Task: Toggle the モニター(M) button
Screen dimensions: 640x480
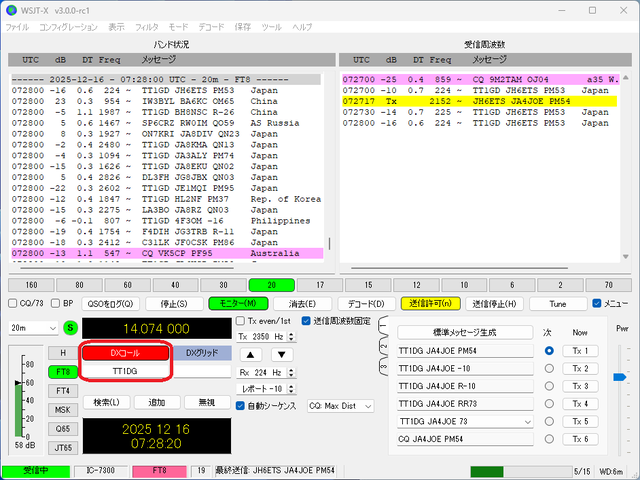Action: [238, 304]
